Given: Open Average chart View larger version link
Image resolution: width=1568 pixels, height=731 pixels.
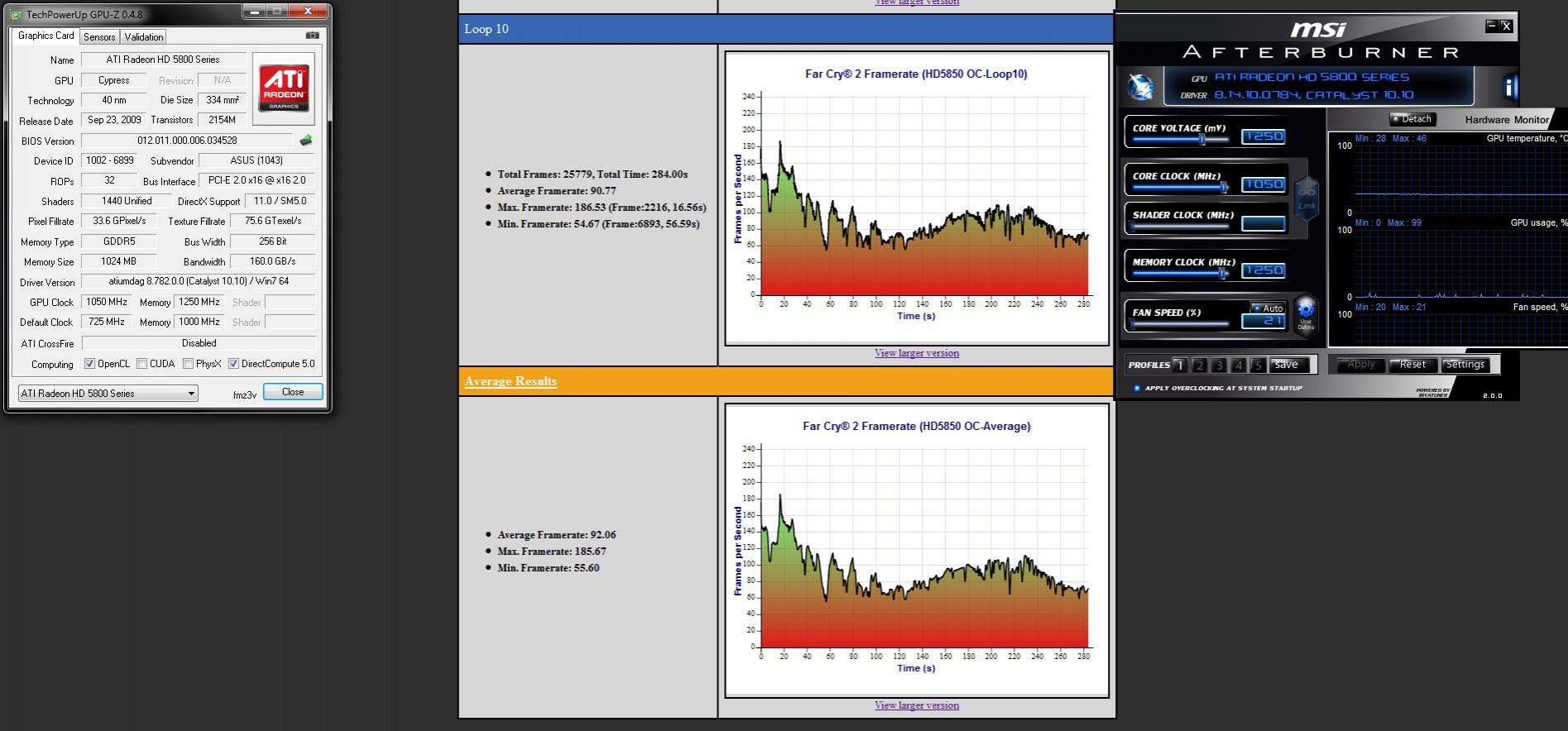Looking at the screenshot, I should coord(917,705).
